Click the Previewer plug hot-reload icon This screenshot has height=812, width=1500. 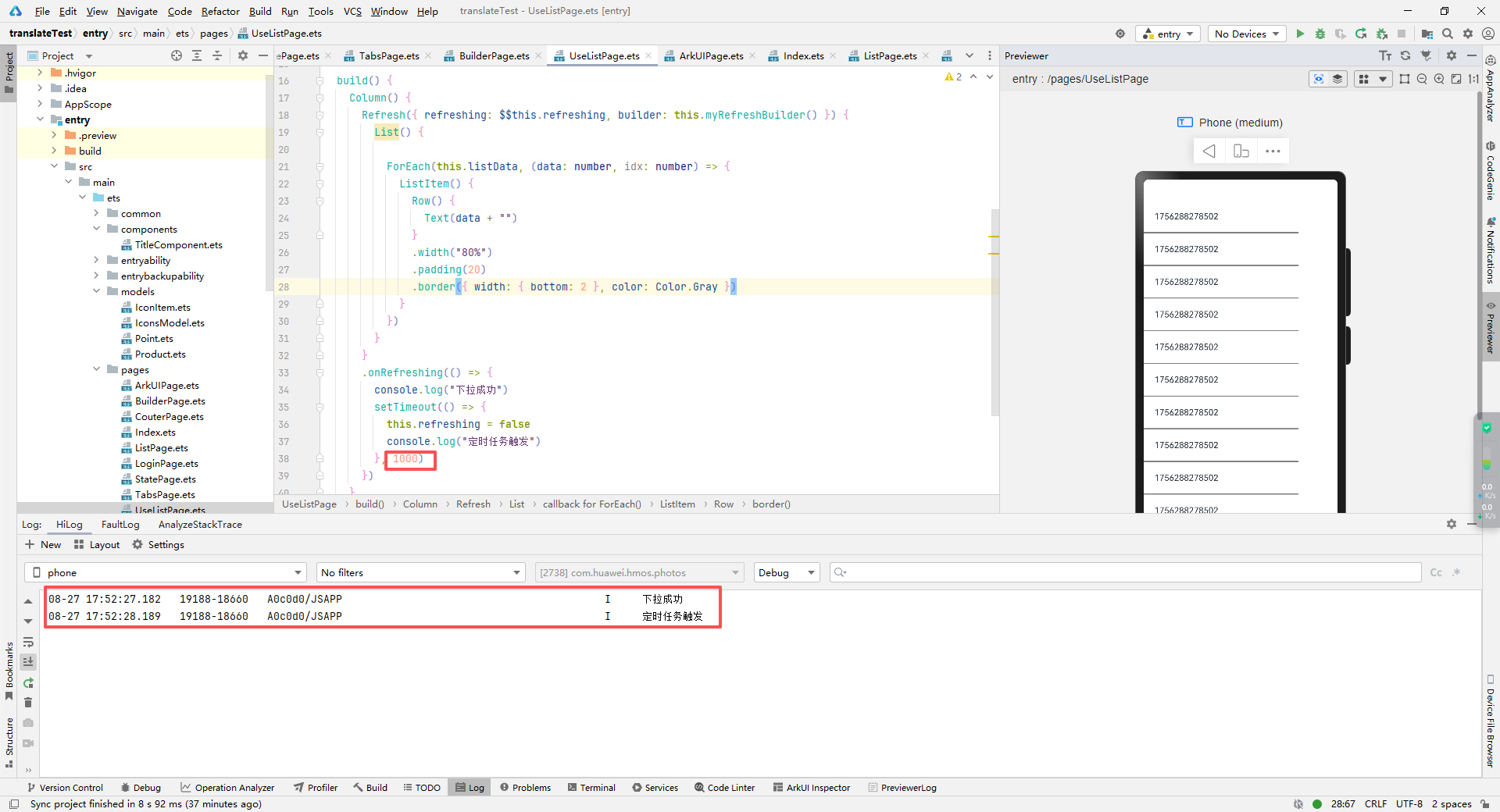point(1426,55)
